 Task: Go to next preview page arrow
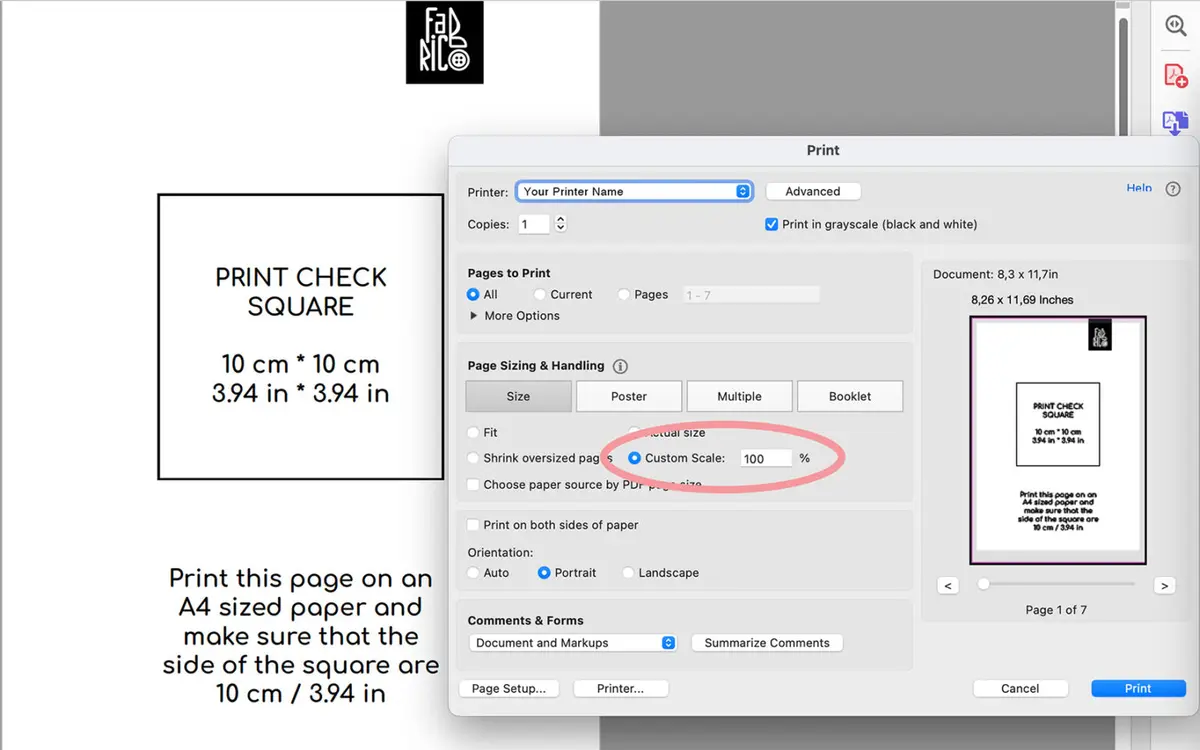(x=1163, y=585)
